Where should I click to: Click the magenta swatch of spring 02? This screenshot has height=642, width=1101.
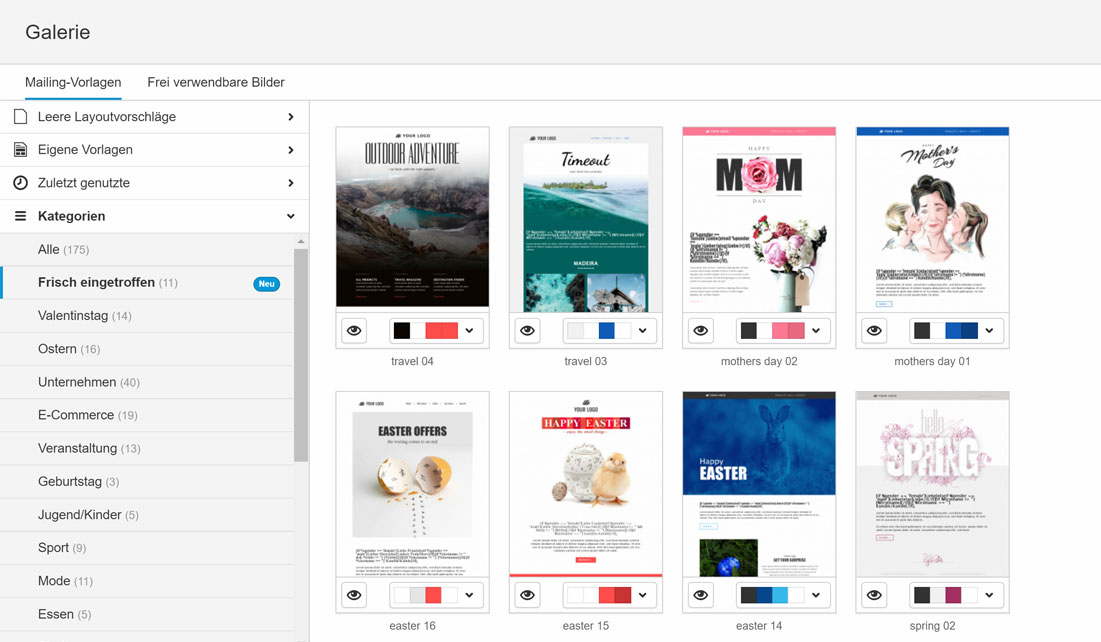pyautogui.click(x=953, y=595)
